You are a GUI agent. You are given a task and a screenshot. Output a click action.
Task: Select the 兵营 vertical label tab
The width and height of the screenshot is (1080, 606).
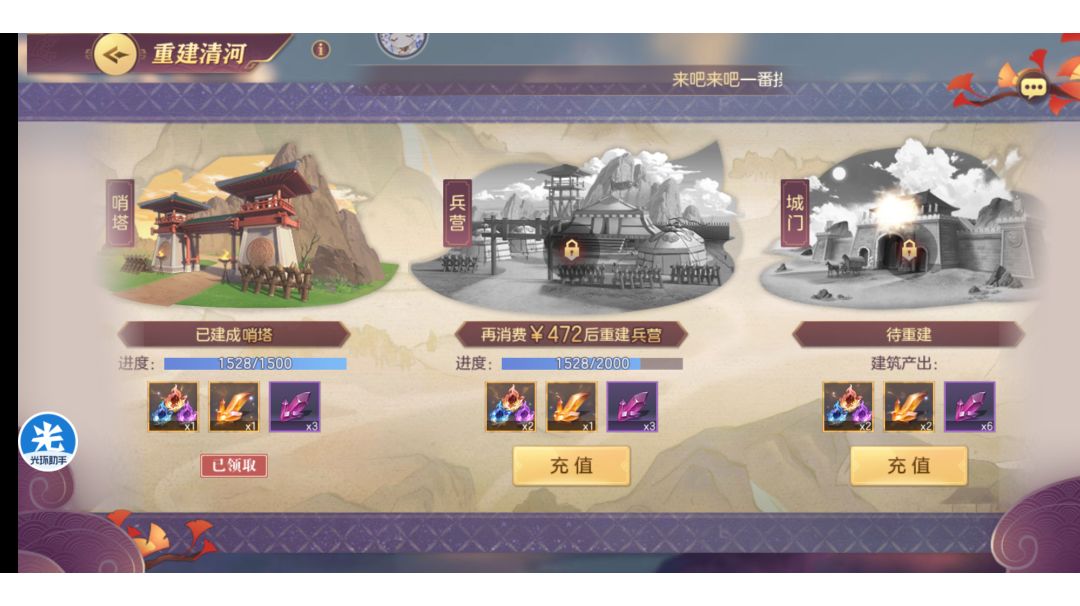pyautogui.click(x=457, y=213)
